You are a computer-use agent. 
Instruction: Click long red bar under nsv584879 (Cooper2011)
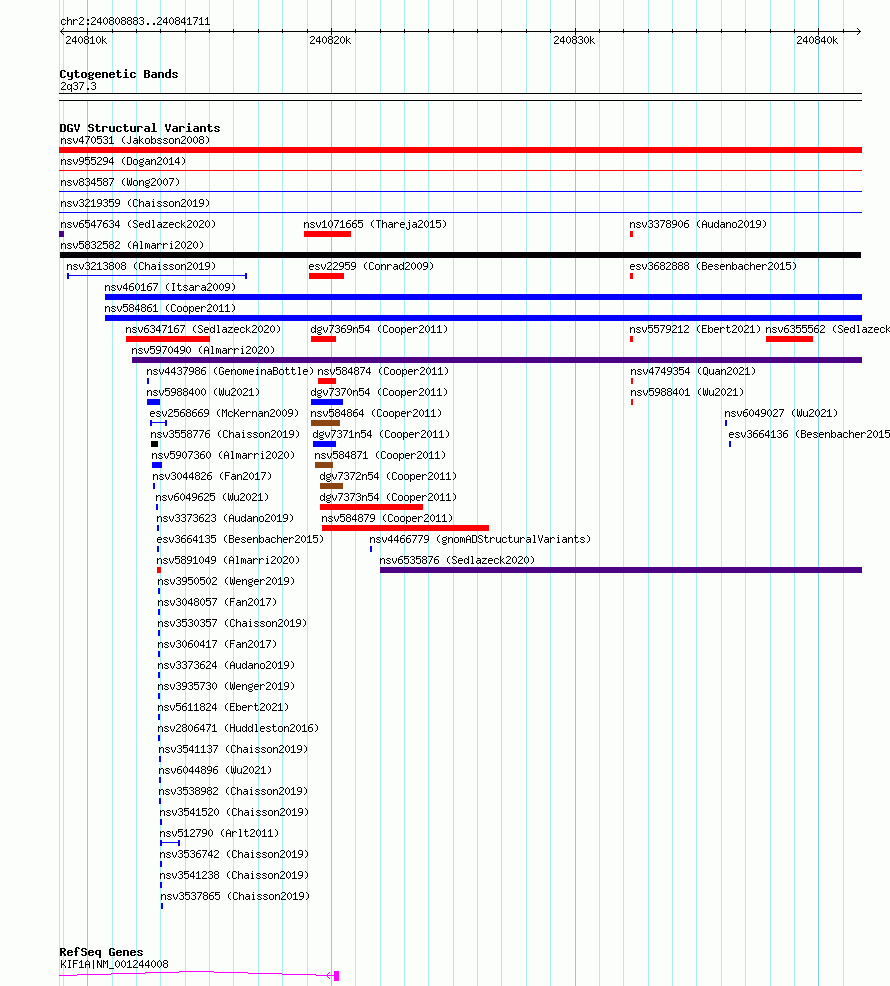406,528
